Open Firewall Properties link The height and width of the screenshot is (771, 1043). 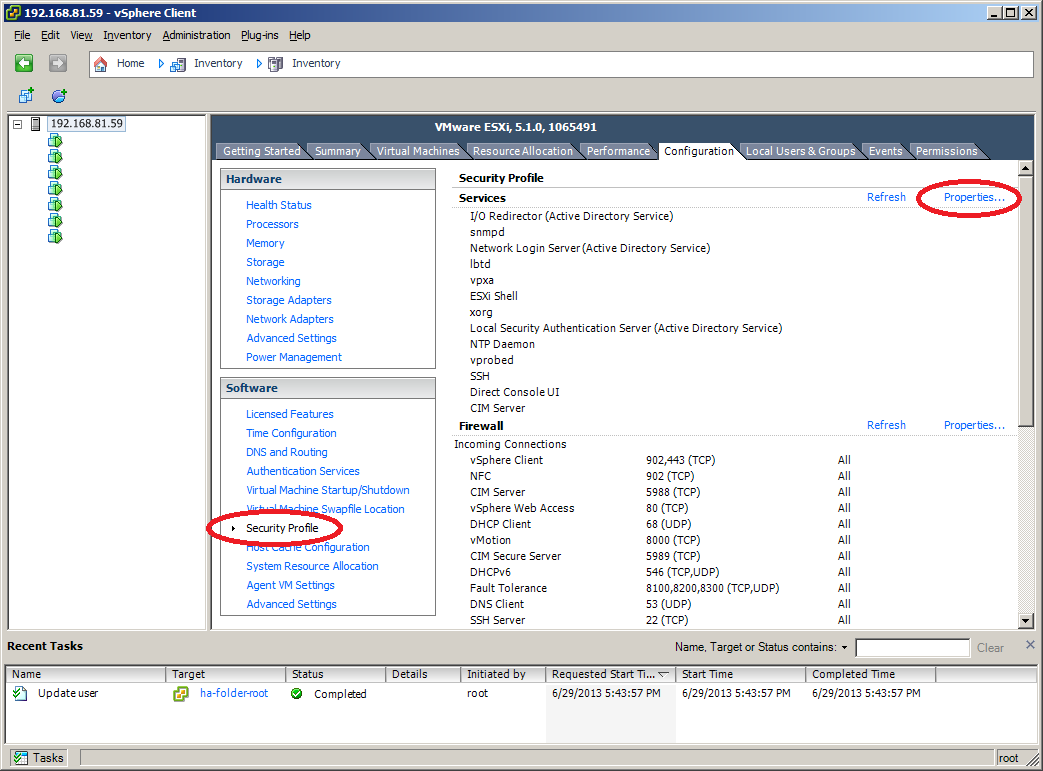click(974, 425)
